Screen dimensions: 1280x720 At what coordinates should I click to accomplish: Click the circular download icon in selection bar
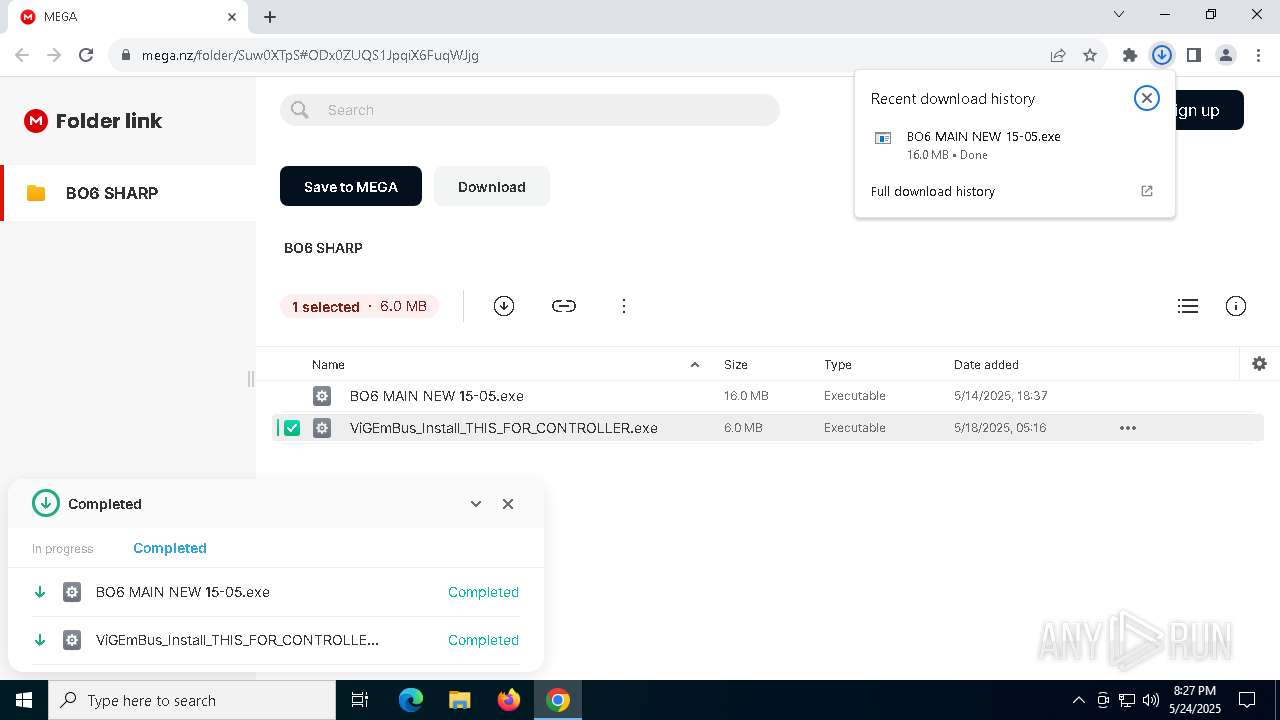coord(504,306)
